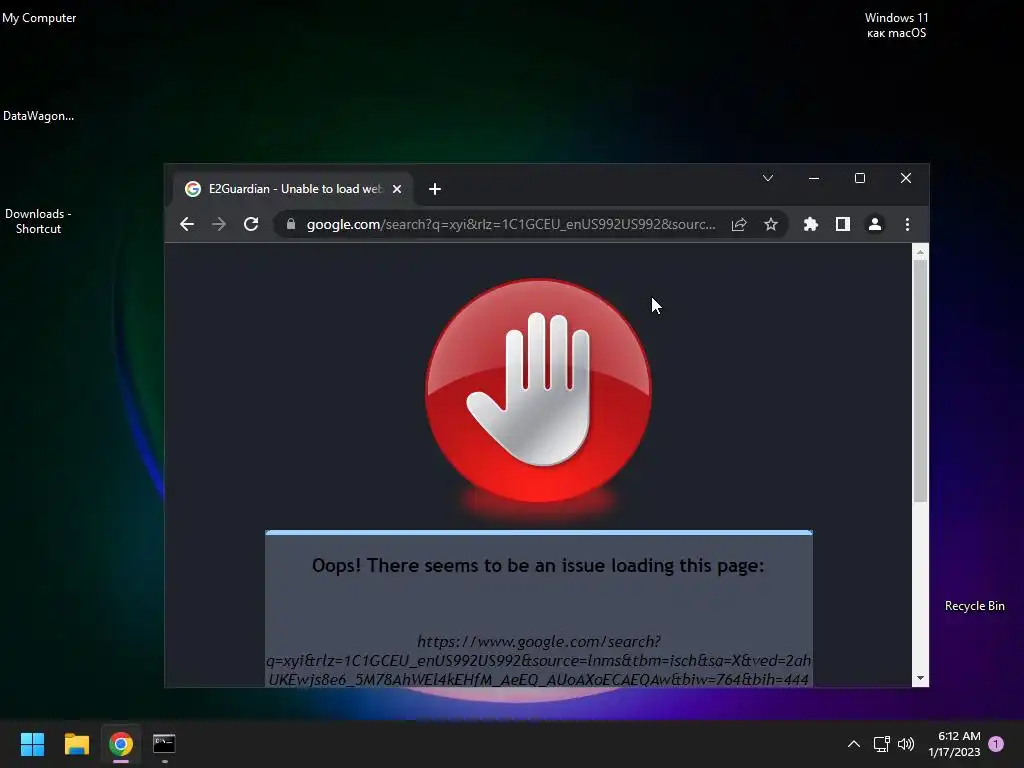Maximize the Chrome window
This screenshot has width=1024, height=768.
click(x=860, y=178)
